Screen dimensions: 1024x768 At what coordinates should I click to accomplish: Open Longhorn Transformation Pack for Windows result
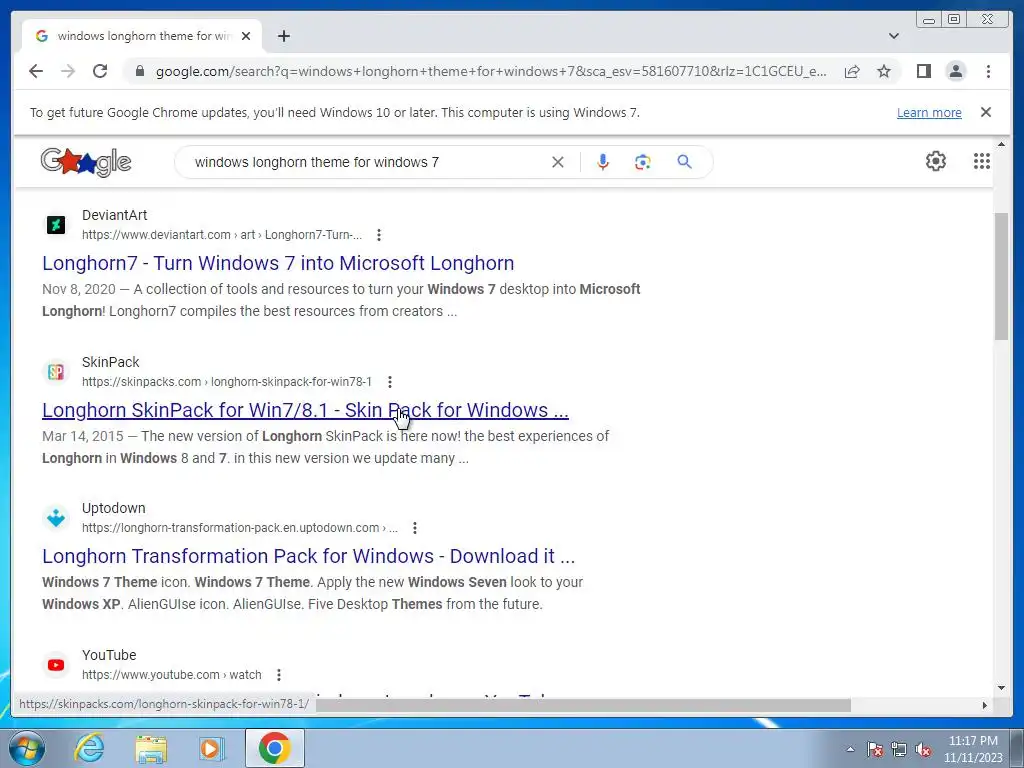click(308, 556)
